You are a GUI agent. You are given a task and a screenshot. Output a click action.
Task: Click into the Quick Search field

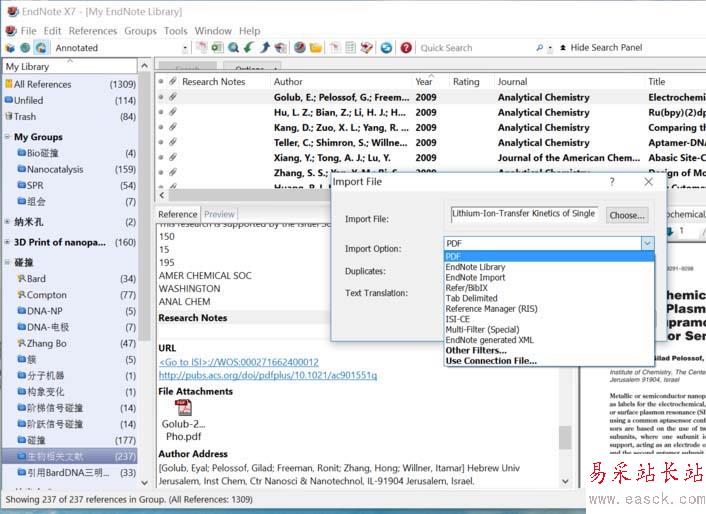(475, 48)
